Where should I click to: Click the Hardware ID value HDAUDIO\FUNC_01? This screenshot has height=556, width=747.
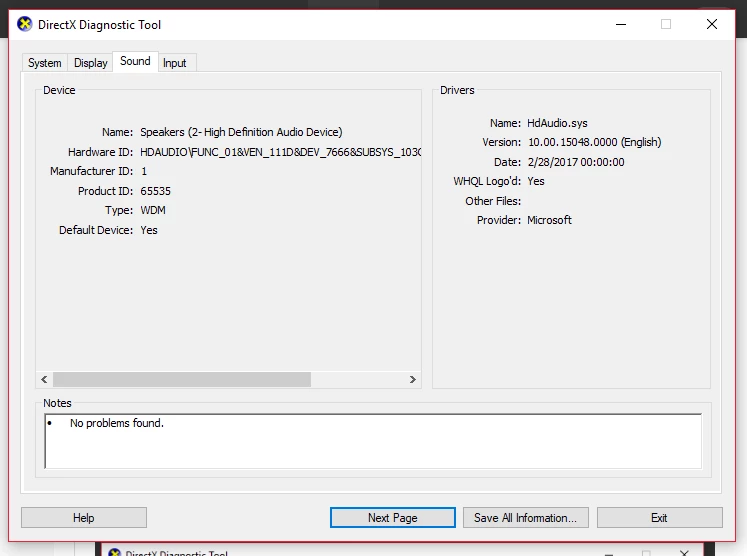tap(280, 152)
